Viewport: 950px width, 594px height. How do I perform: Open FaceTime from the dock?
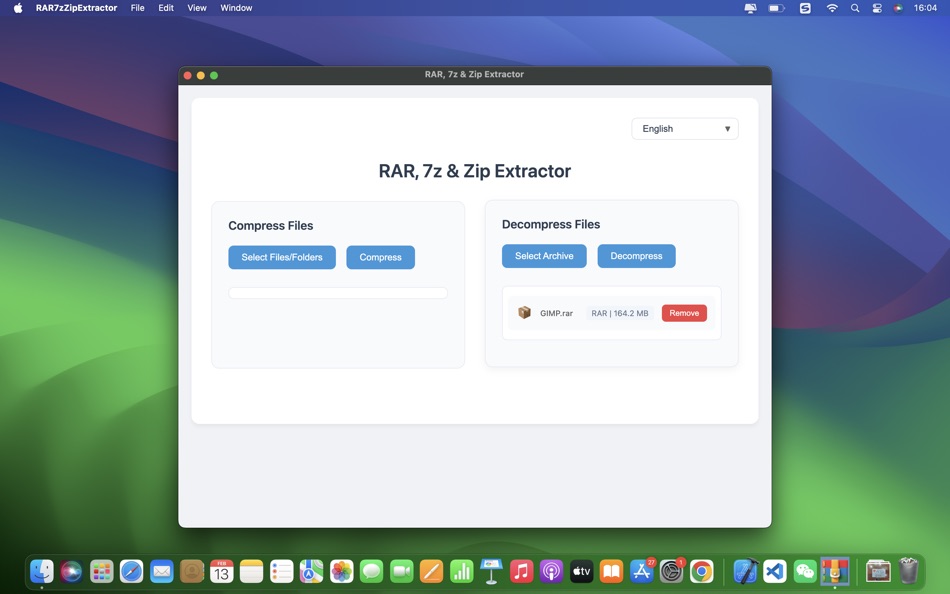coord(402,571)
